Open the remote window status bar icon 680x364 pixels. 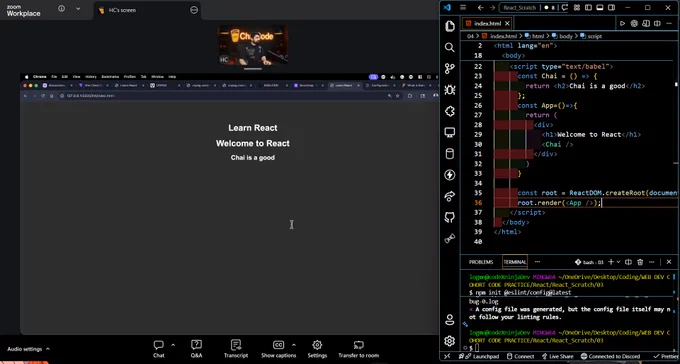tap(447, 357)
